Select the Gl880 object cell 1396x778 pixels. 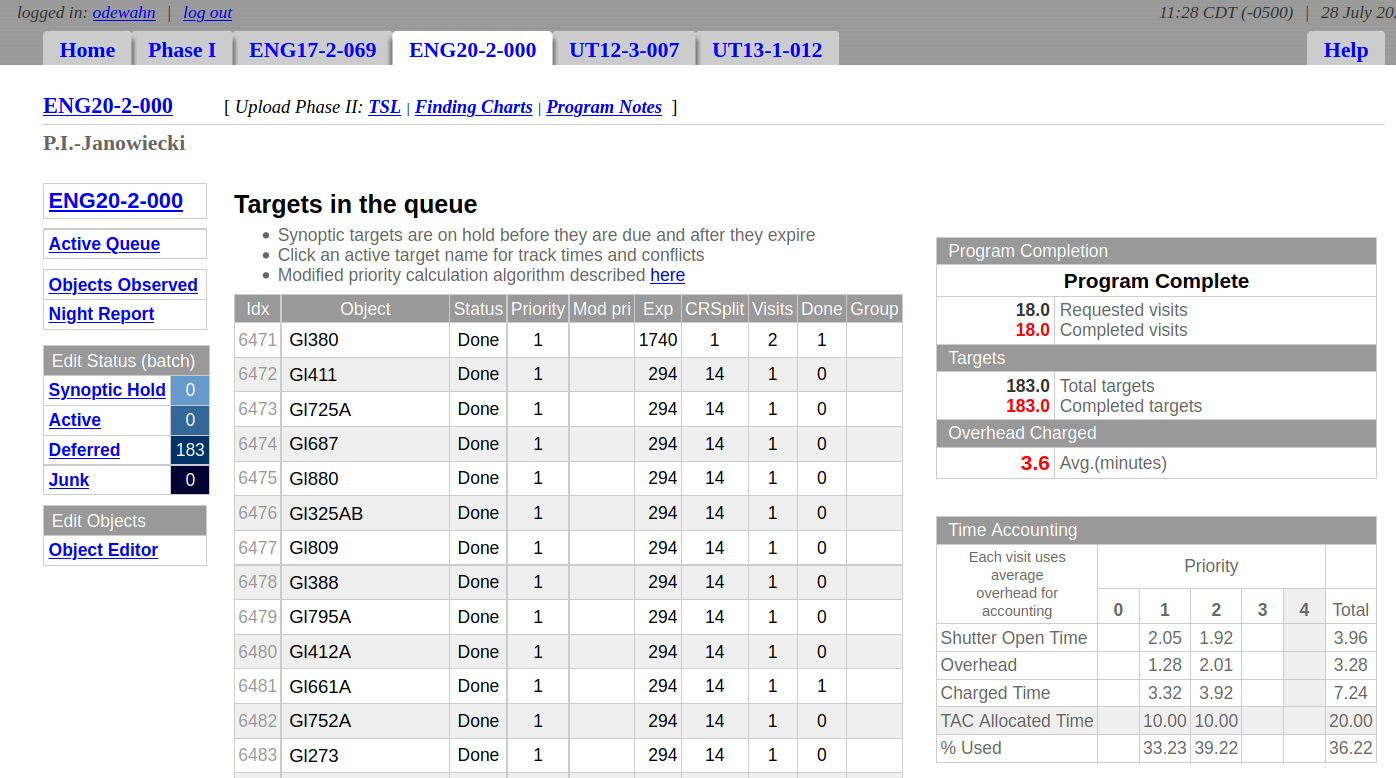[365, 478]
